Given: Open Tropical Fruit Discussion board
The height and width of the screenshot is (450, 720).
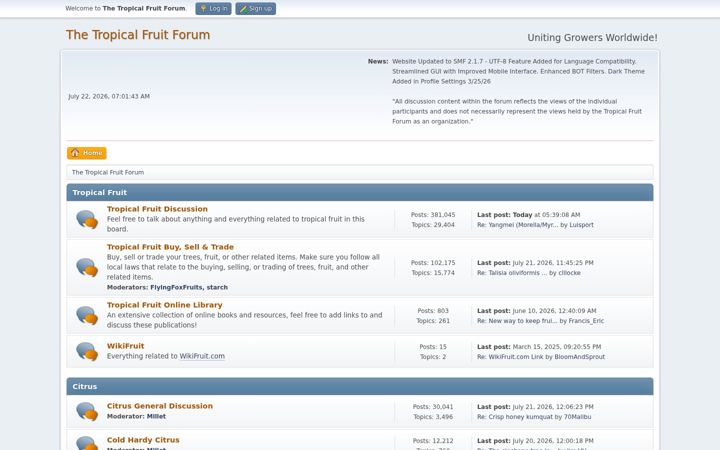Looking at the screenshot, I should coord(157,209).
